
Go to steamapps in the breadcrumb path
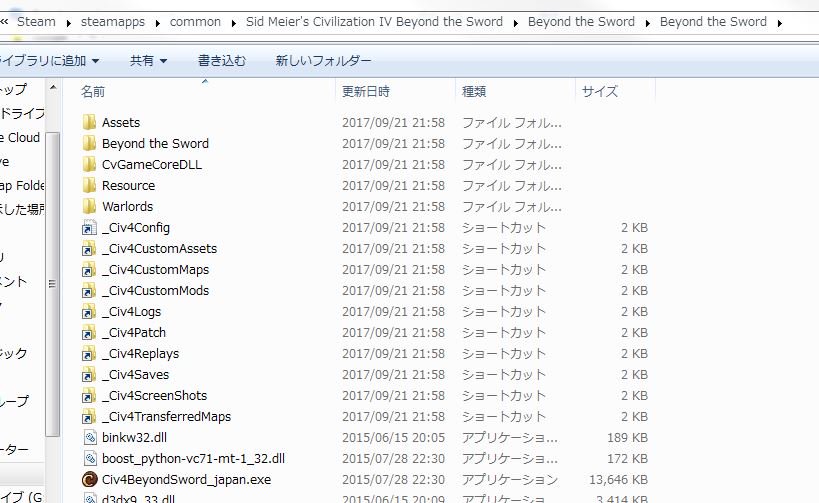tap(113, 22)
